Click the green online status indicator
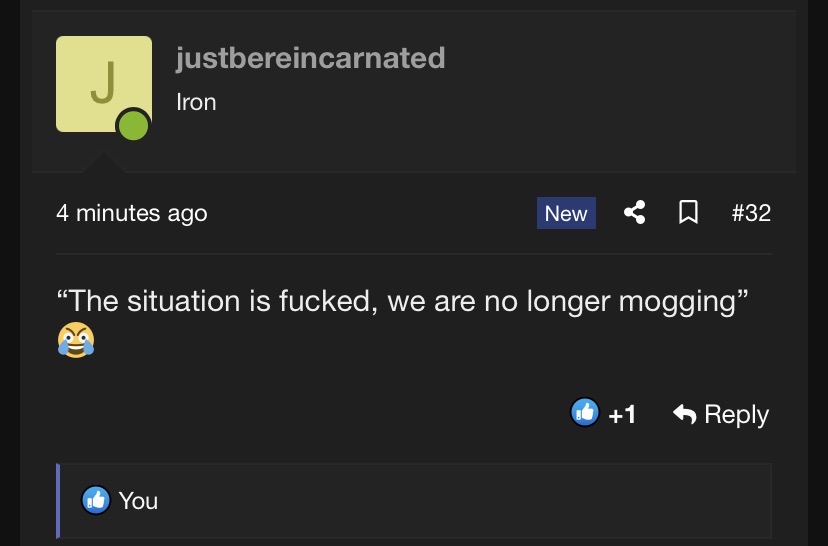This screenshot has width=828, height=546. tap(133, 126)
